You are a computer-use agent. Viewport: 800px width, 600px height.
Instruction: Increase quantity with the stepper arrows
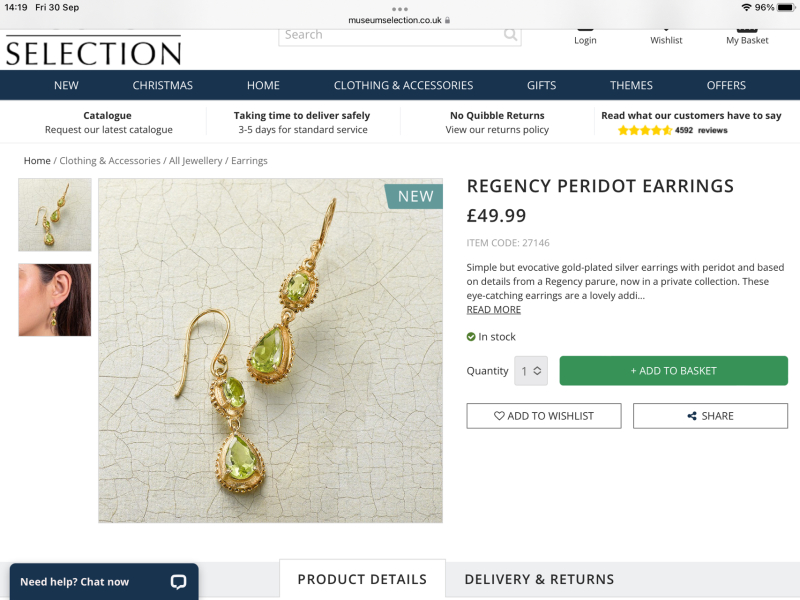coord(540,370)
